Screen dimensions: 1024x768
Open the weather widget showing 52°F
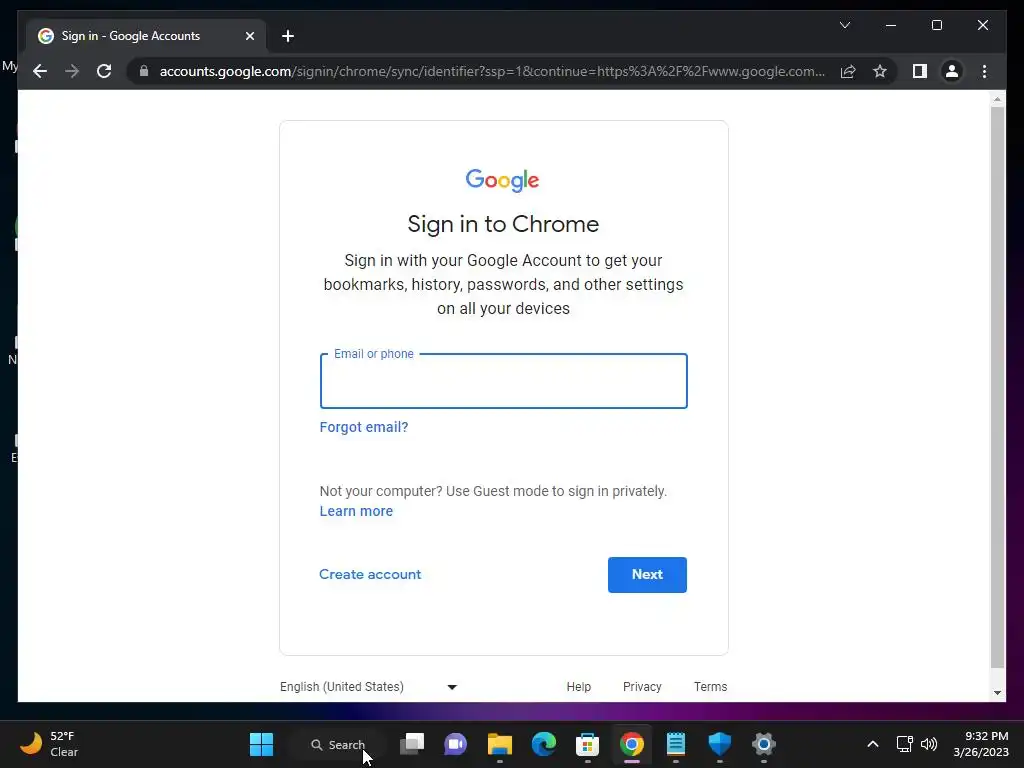(x=50, y=744)
